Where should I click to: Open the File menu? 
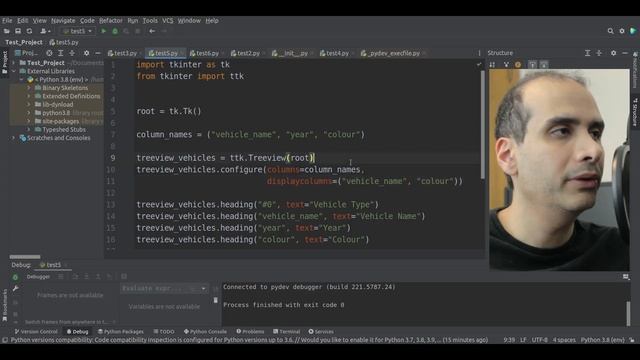(7, 20)
